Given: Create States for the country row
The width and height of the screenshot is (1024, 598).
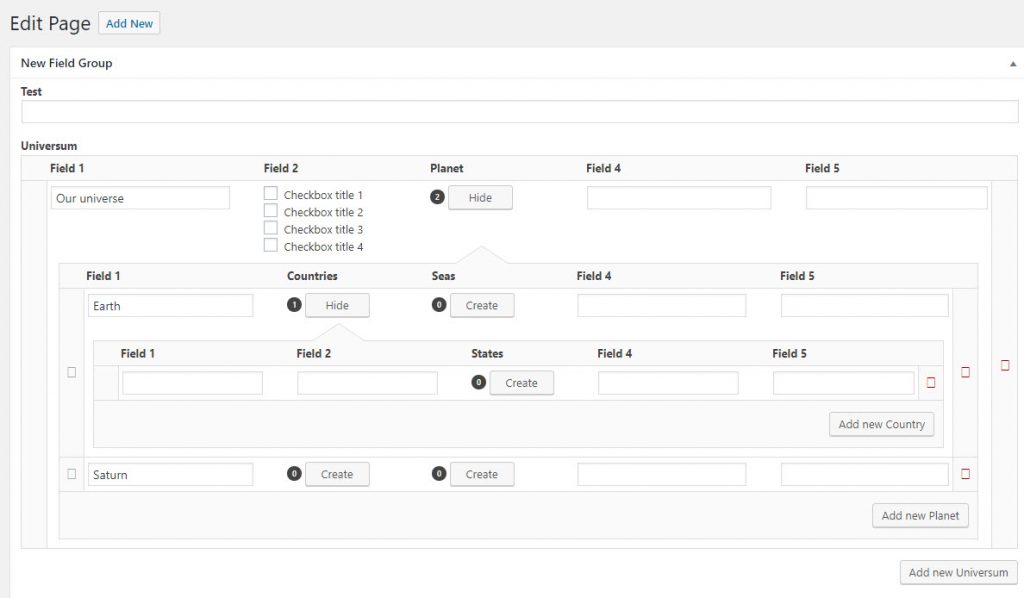Looking at the screenshot, I should 521,383.
